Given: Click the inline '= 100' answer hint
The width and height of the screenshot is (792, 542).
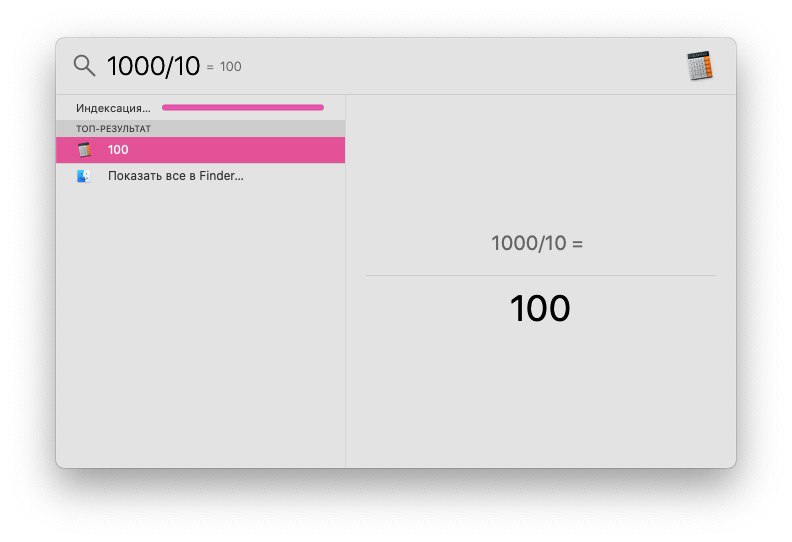Looking at the screenshot, I should (x=224, y=67).
